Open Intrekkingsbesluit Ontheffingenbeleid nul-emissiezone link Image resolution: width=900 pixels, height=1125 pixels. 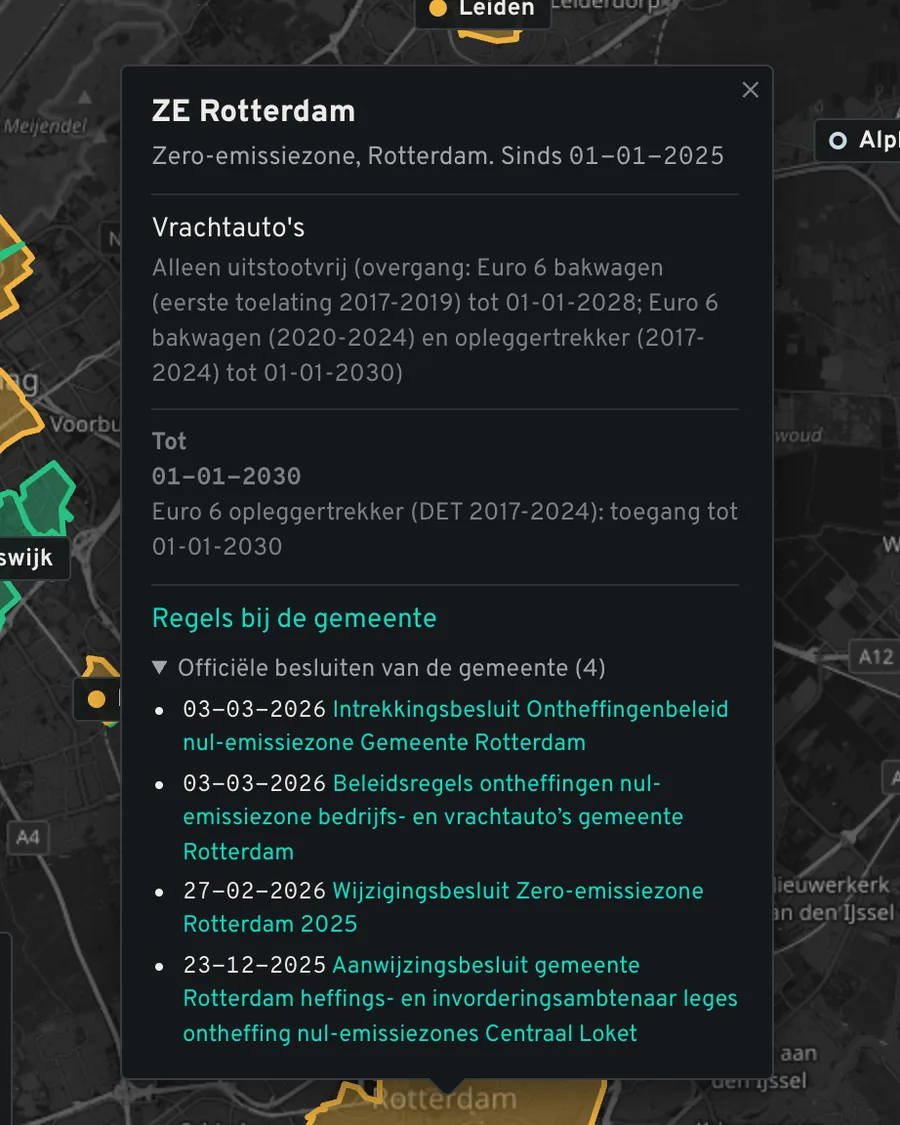point(455,725)
